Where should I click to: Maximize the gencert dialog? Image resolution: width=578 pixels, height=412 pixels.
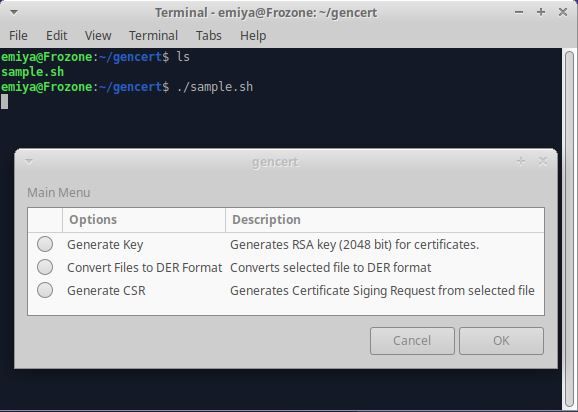tap(521, 161)
